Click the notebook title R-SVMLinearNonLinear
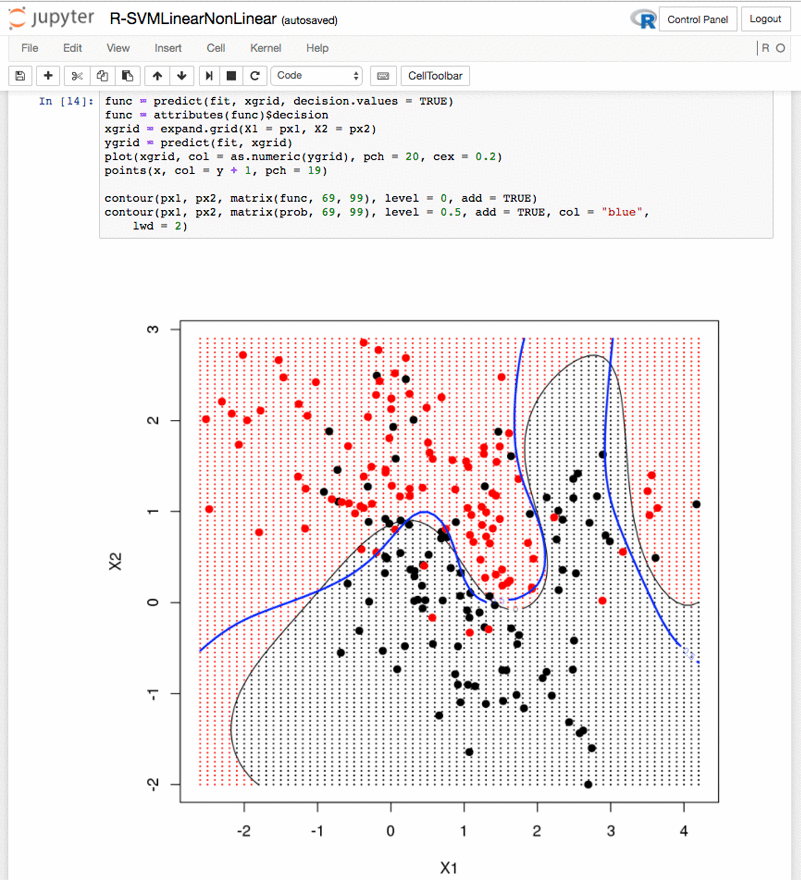801x880 pixels. [x=193, y=19]
